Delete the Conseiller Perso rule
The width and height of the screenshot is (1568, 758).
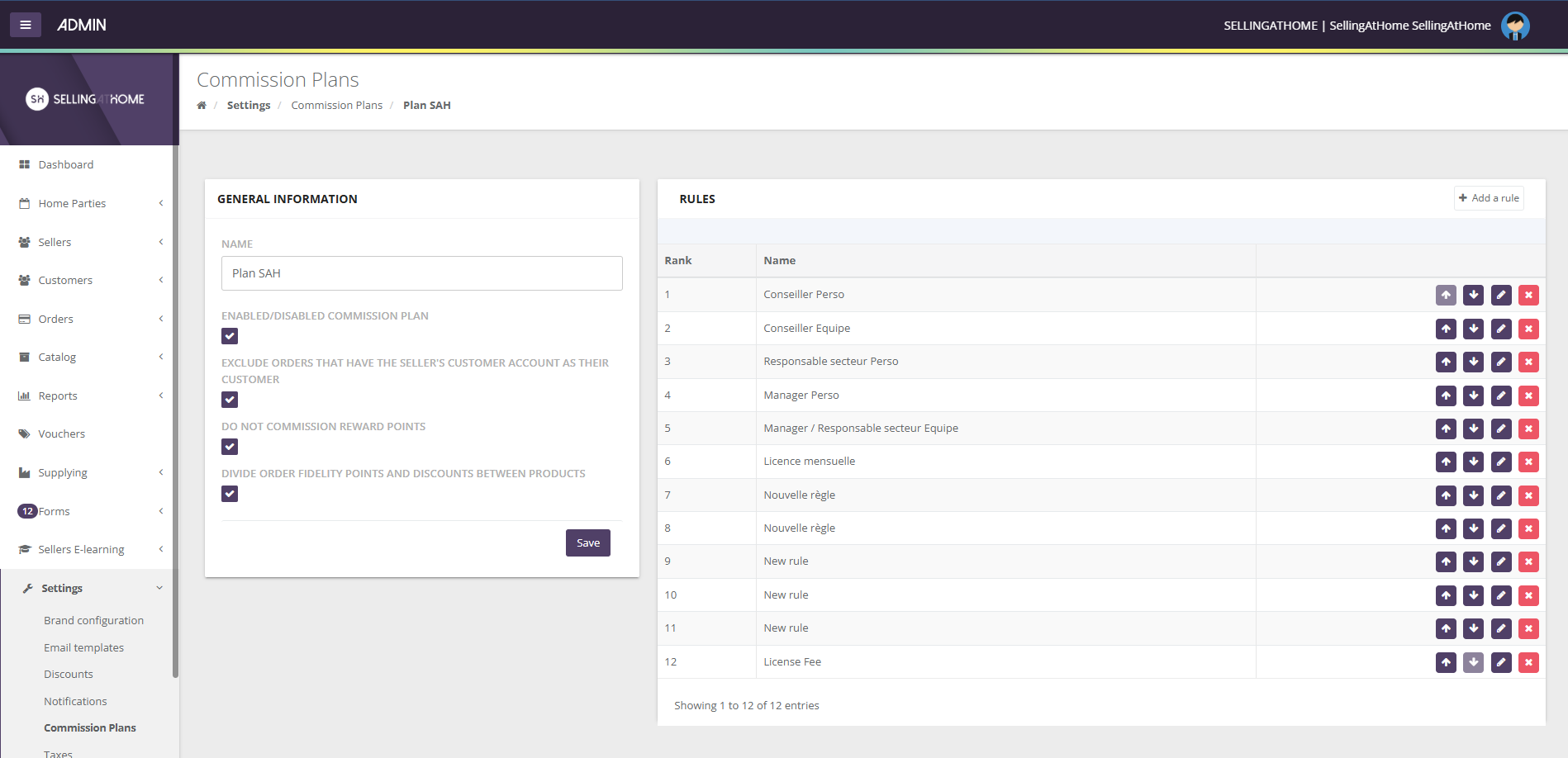tap(1528, 295)
